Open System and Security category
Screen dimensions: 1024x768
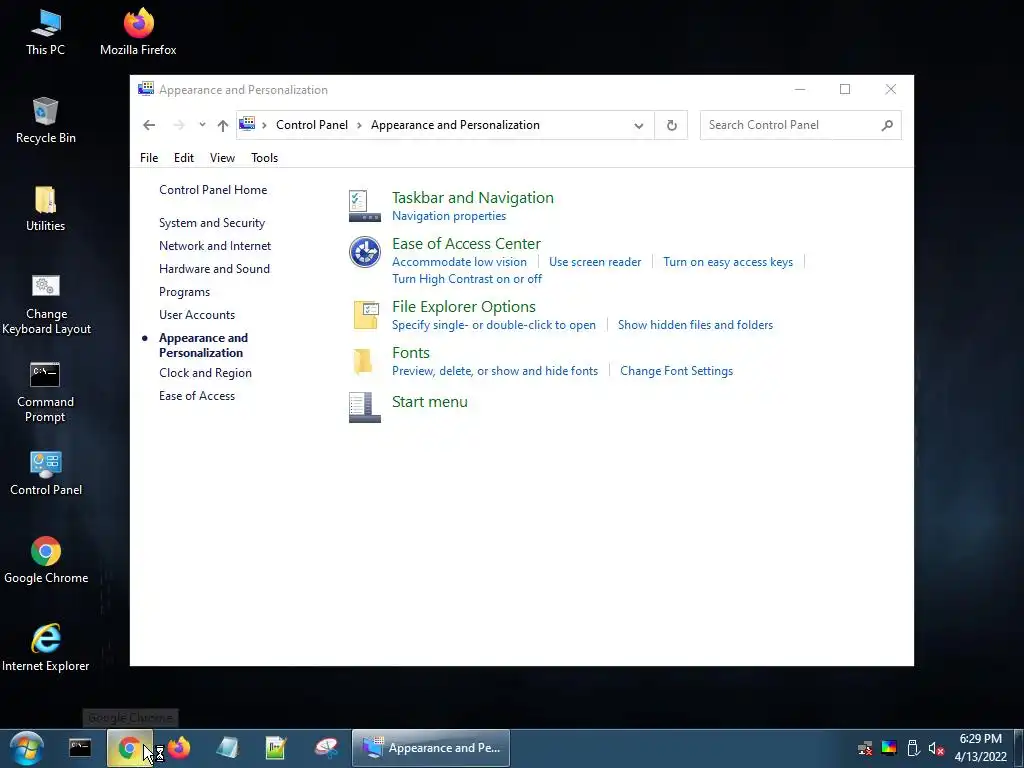click(x=212, y=223)
